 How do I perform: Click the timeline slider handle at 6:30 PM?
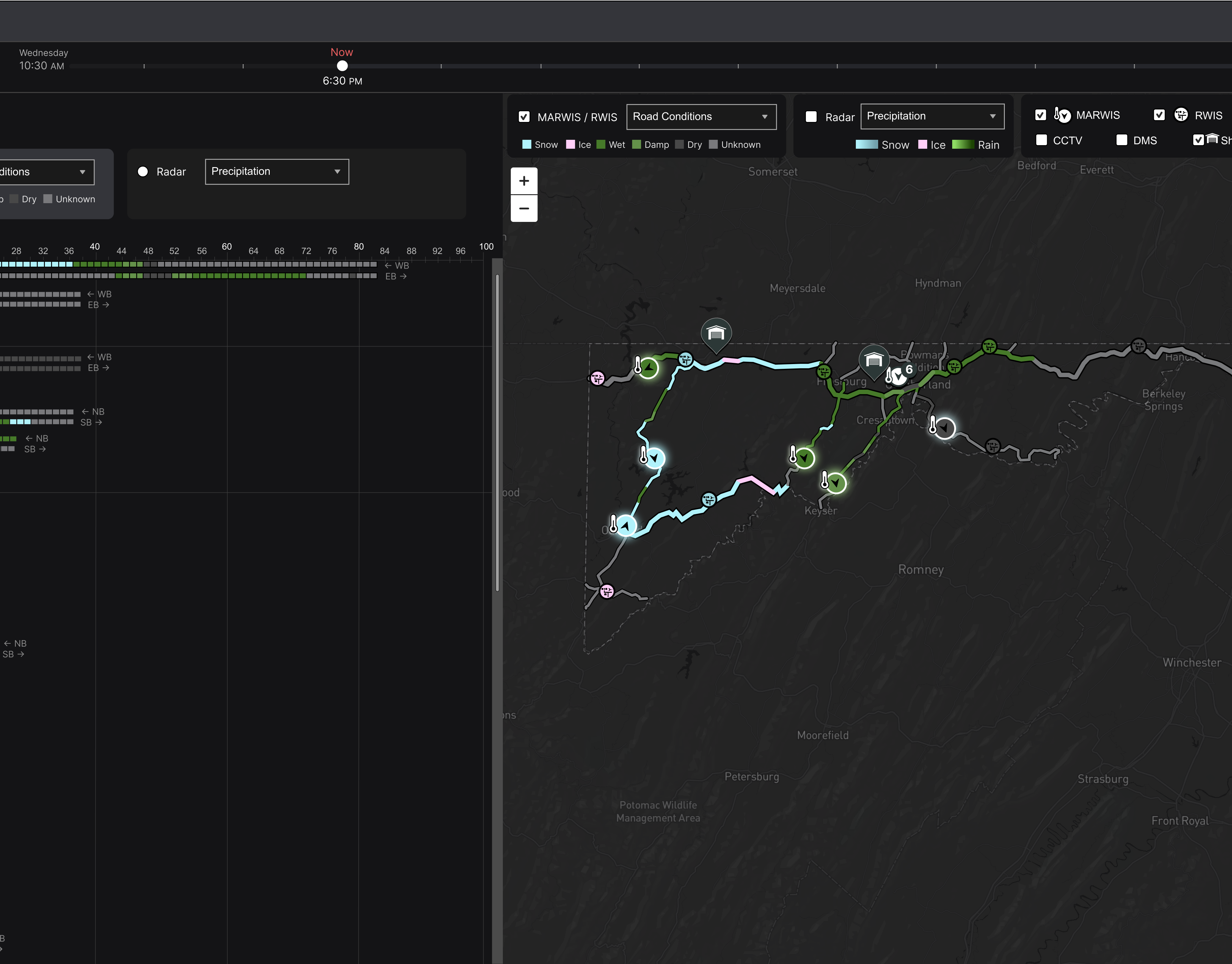pos(342,66)
